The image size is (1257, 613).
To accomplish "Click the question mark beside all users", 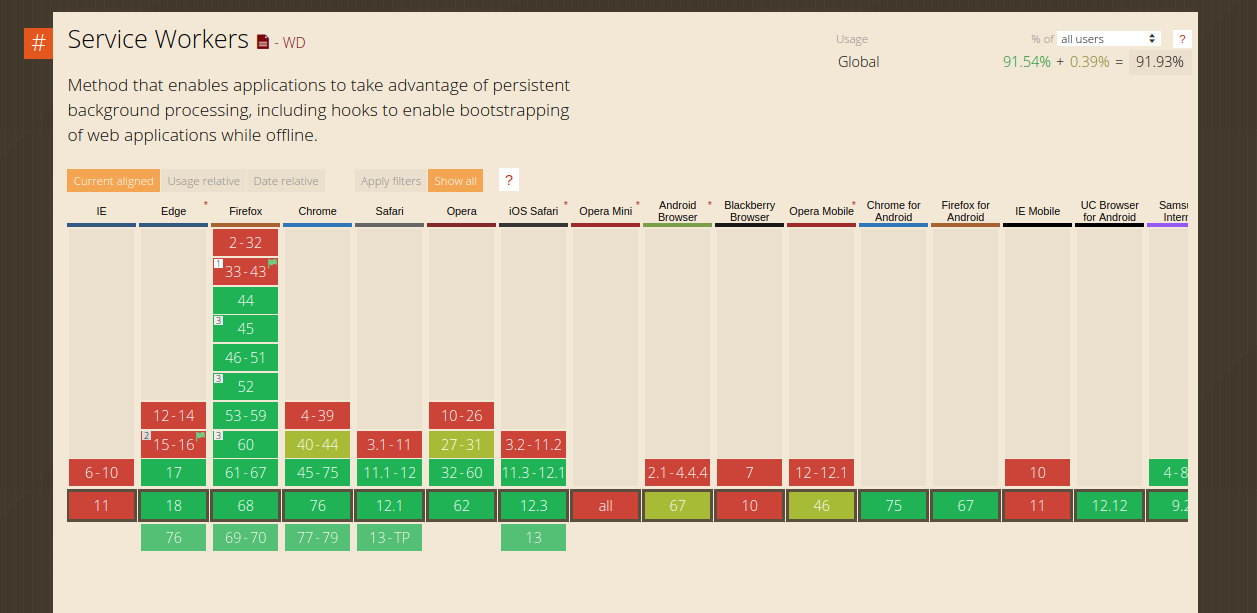I will (1182, 39).
